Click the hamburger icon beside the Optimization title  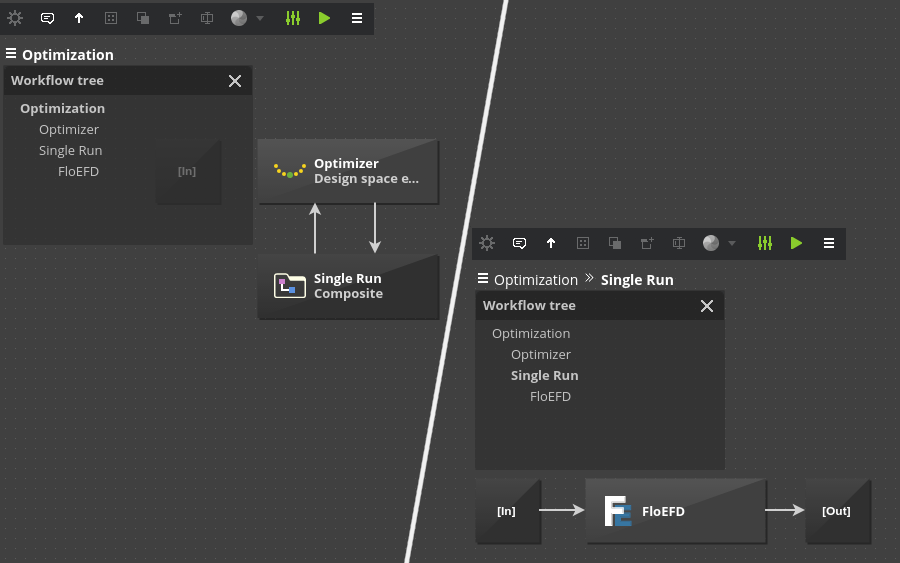pyautogui.click(x=11, y=53)
